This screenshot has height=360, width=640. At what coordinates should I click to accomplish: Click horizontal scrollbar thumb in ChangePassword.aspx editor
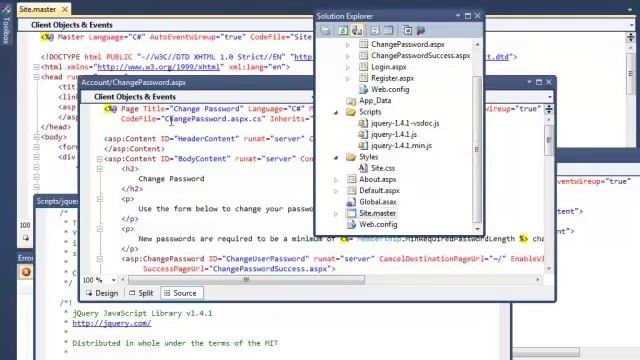[x=246, y=280]
